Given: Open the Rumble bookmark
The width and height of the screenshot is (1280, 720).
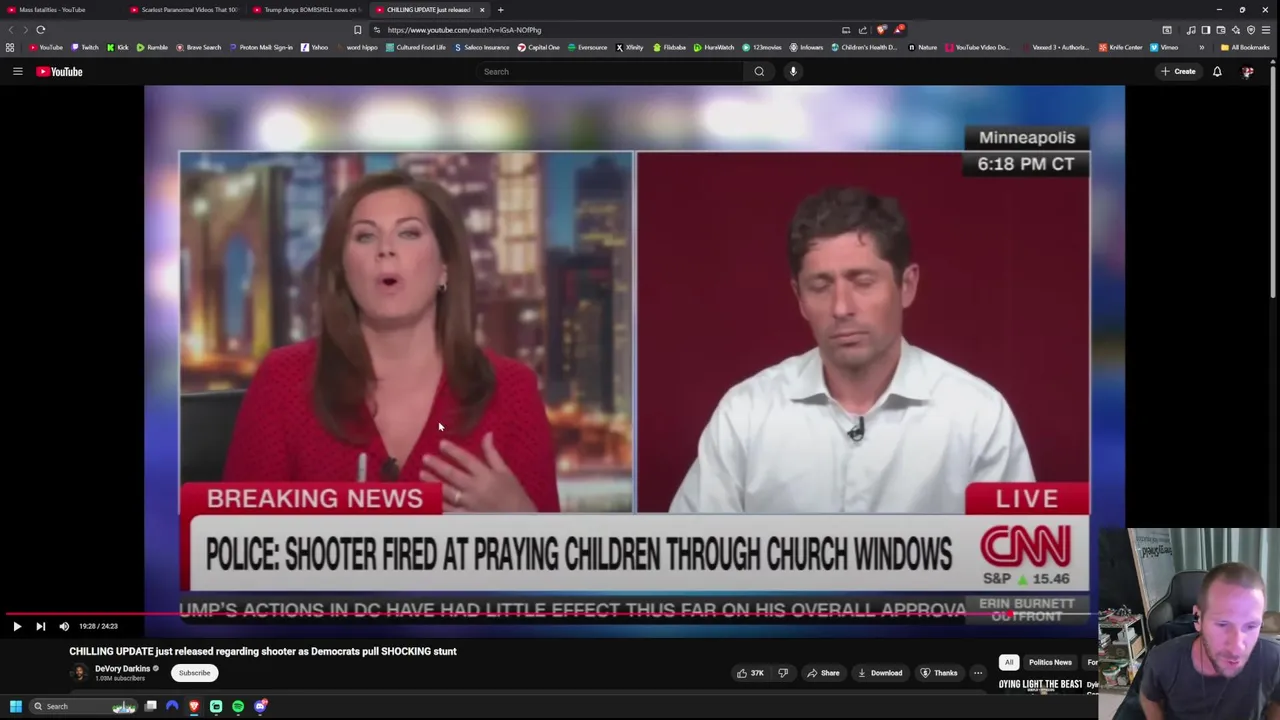Looking at the screenshot, I should [x=152, y=47].
